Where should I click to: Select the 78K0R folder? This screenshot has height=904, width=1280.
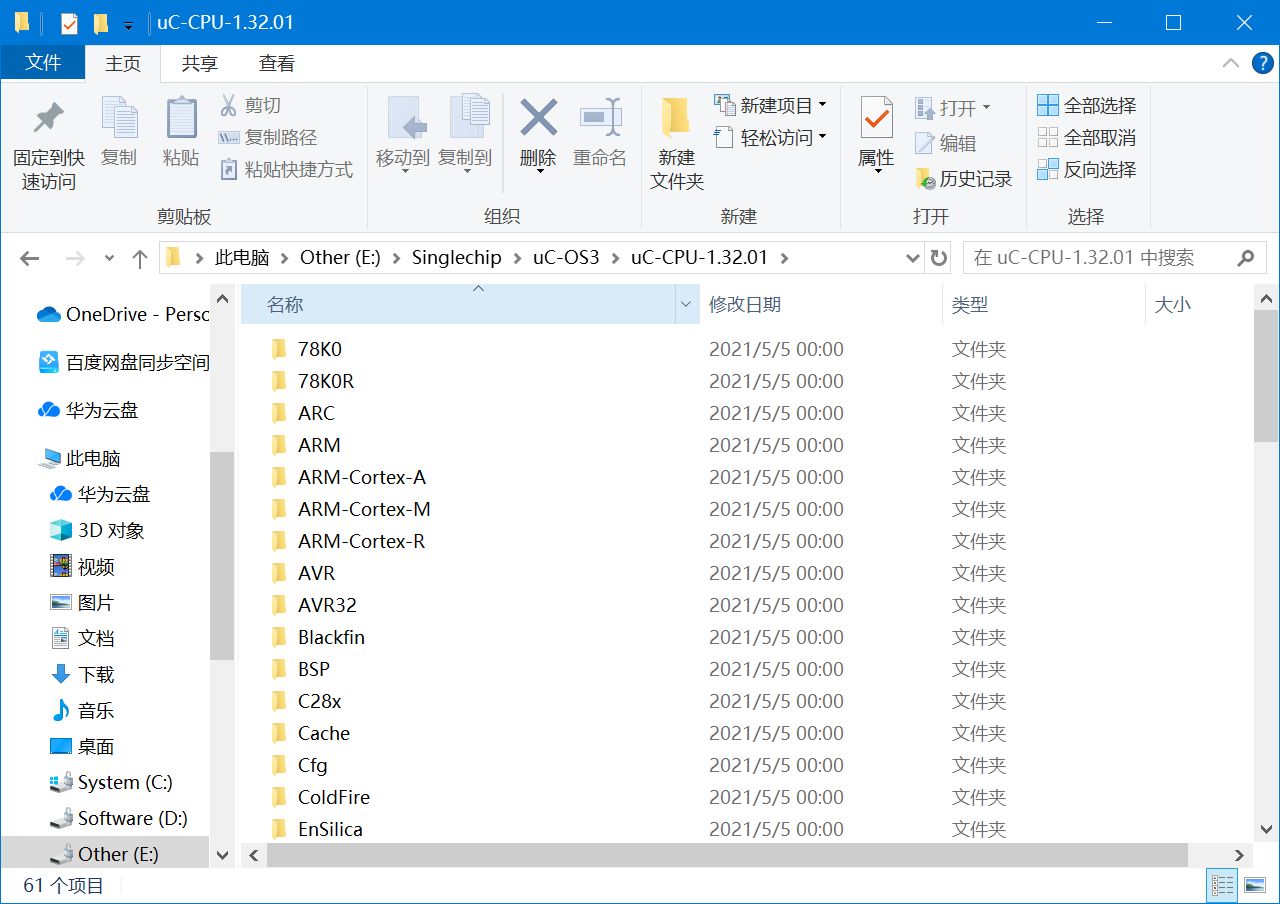point(326,381)
